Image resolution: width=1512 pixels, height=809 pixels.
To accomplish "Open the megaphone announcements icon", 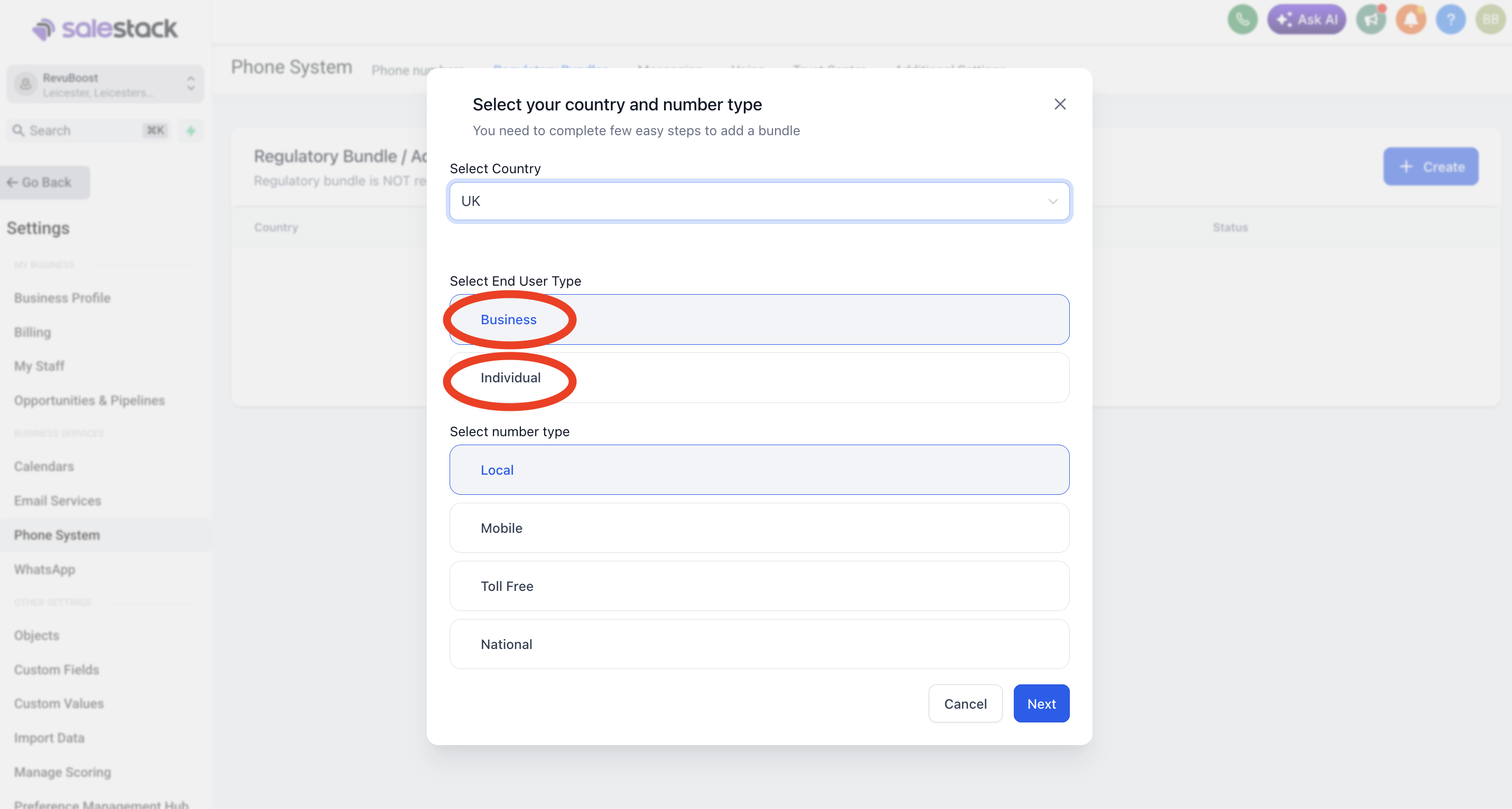I will pos(1371,20).
